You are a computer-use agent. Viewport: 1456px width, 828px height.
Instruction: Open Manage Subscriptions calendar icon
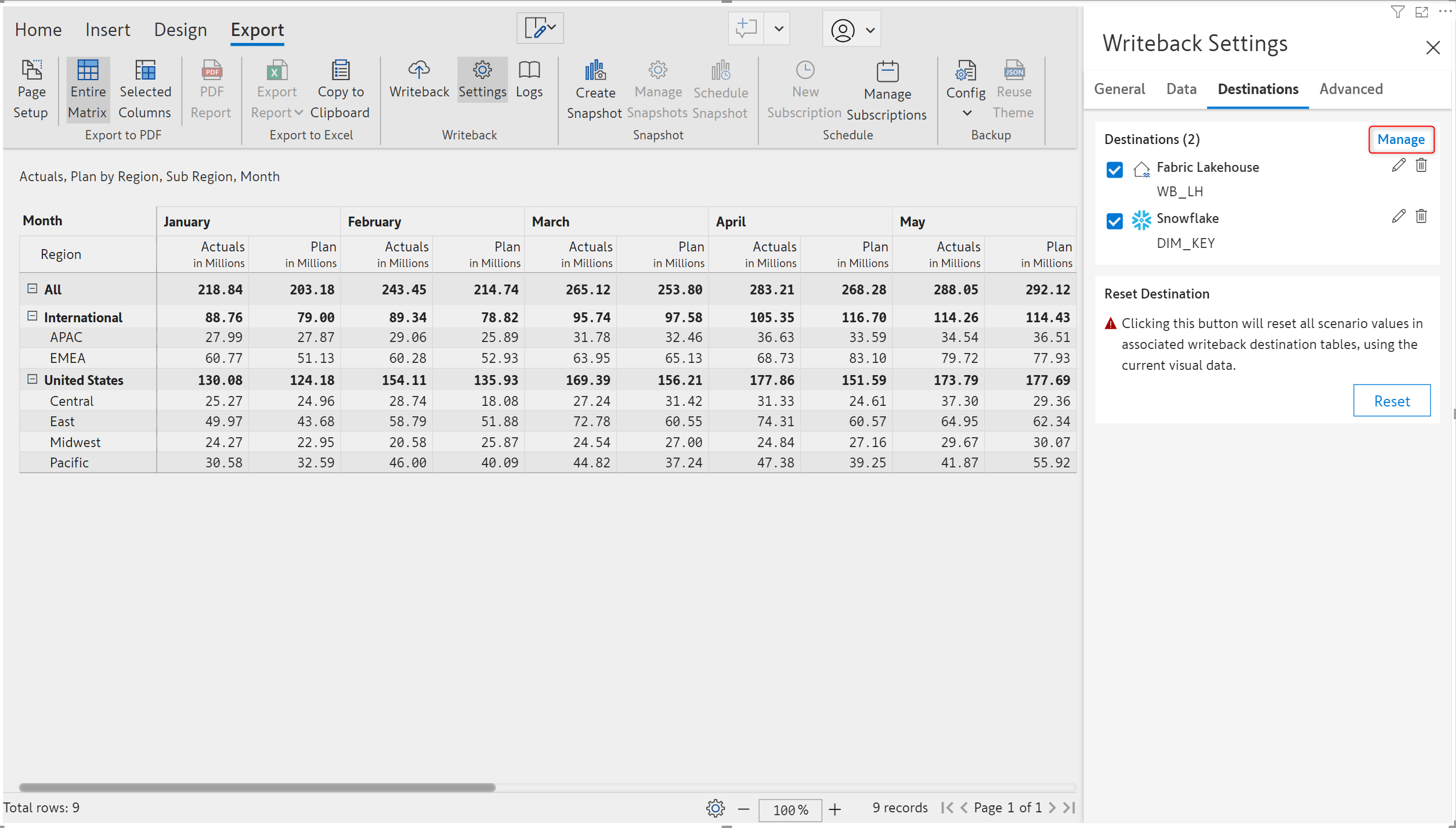tap(887, 72)
